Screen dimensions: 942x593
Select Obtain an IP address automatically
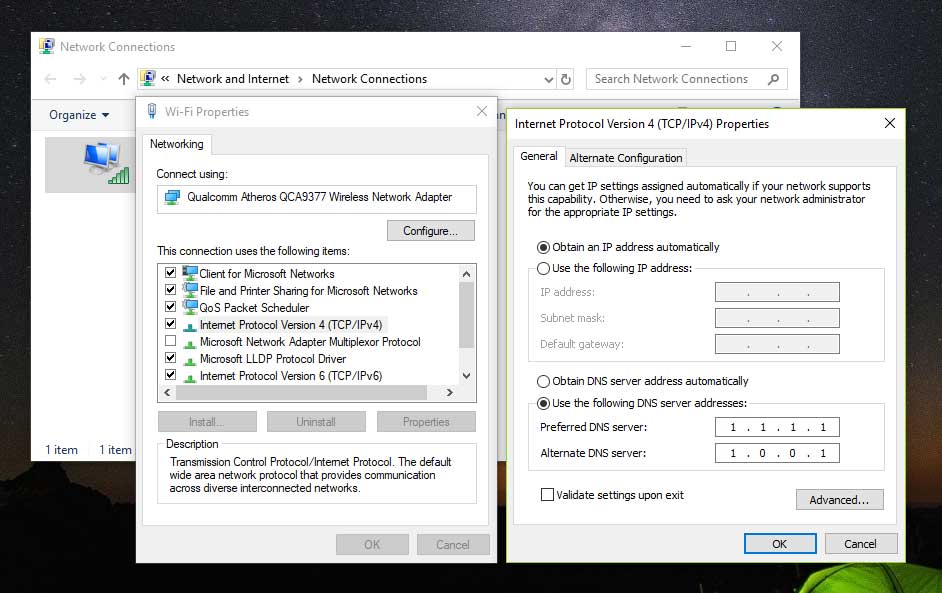coord(543,247)
